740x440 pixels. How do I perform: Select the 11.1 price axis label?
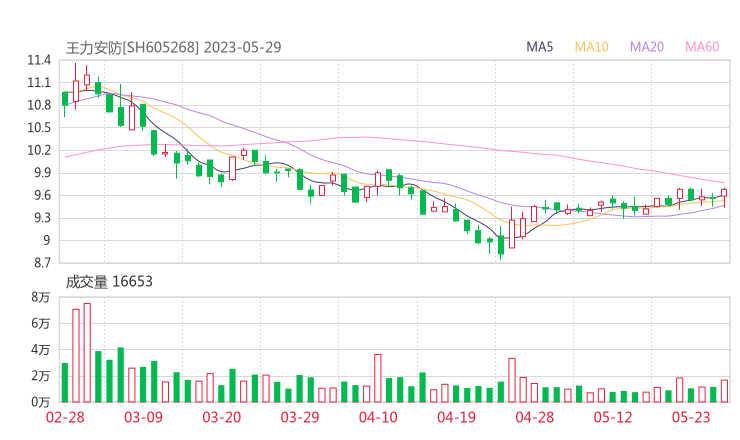click(39, 83)
